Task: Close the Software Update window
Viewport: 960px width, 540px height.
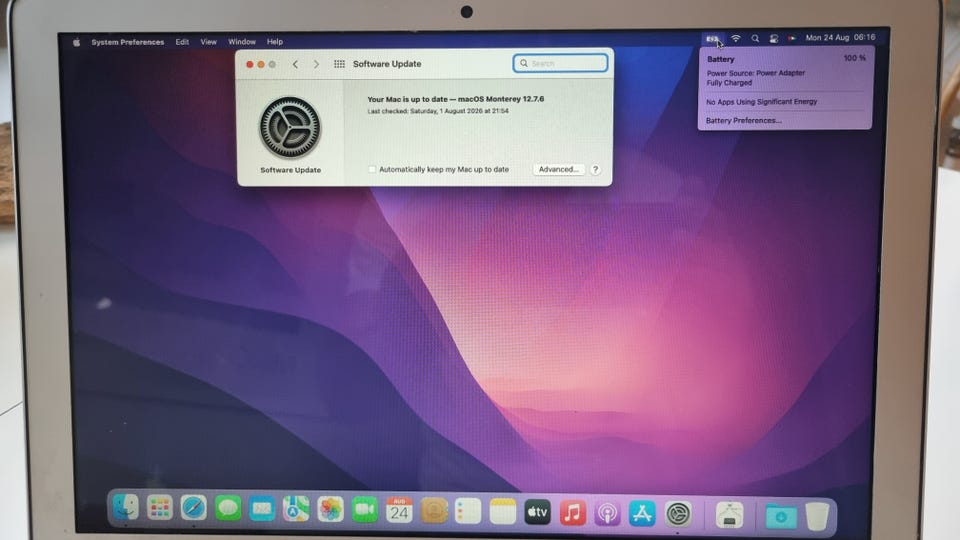Action: (249, 64)
